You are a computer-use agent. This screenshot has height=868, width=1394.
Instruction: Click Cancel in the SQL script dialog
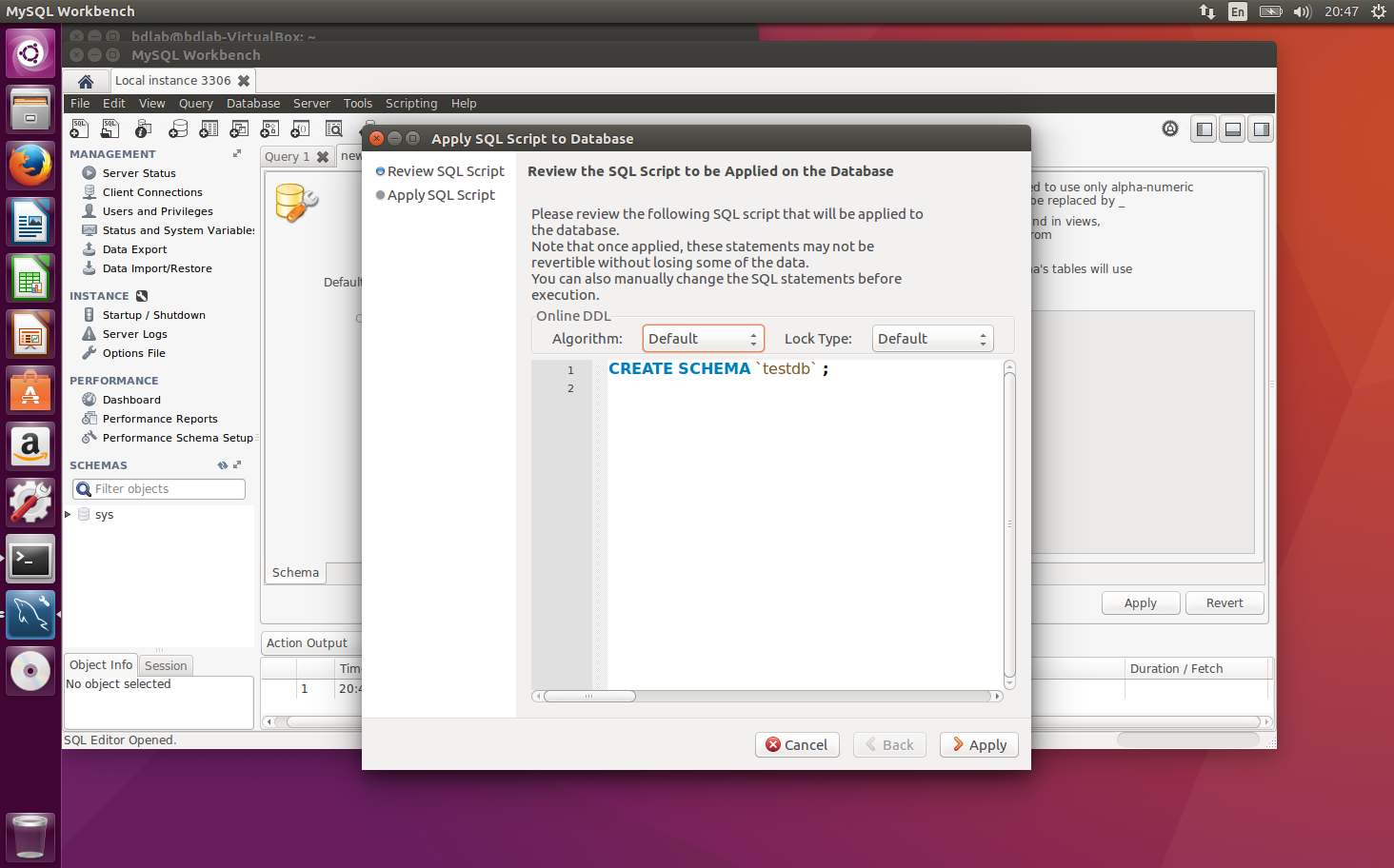coord(797,745)
